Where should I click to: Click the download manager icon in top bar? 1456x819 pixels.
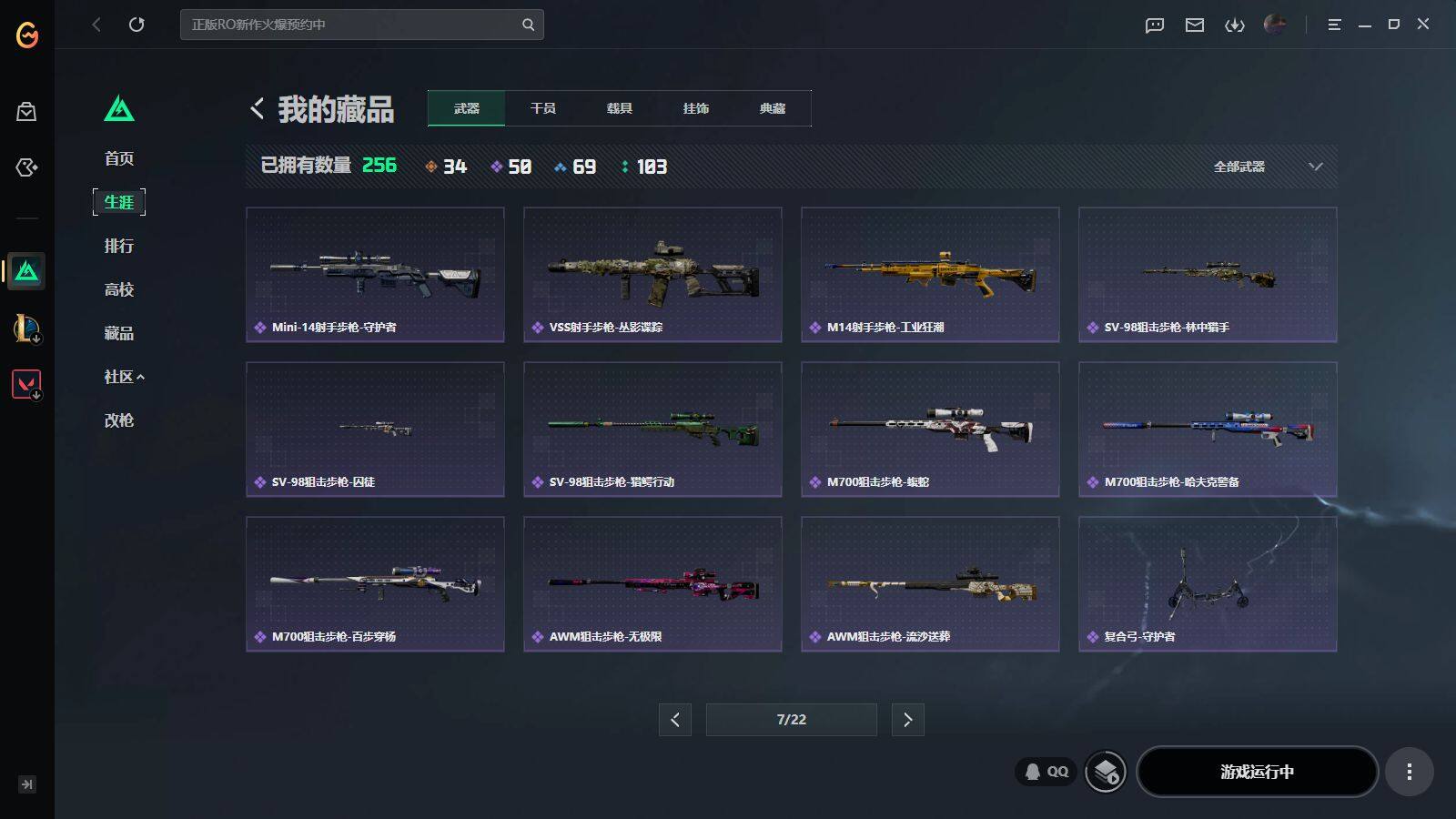tap(1235, 25)
